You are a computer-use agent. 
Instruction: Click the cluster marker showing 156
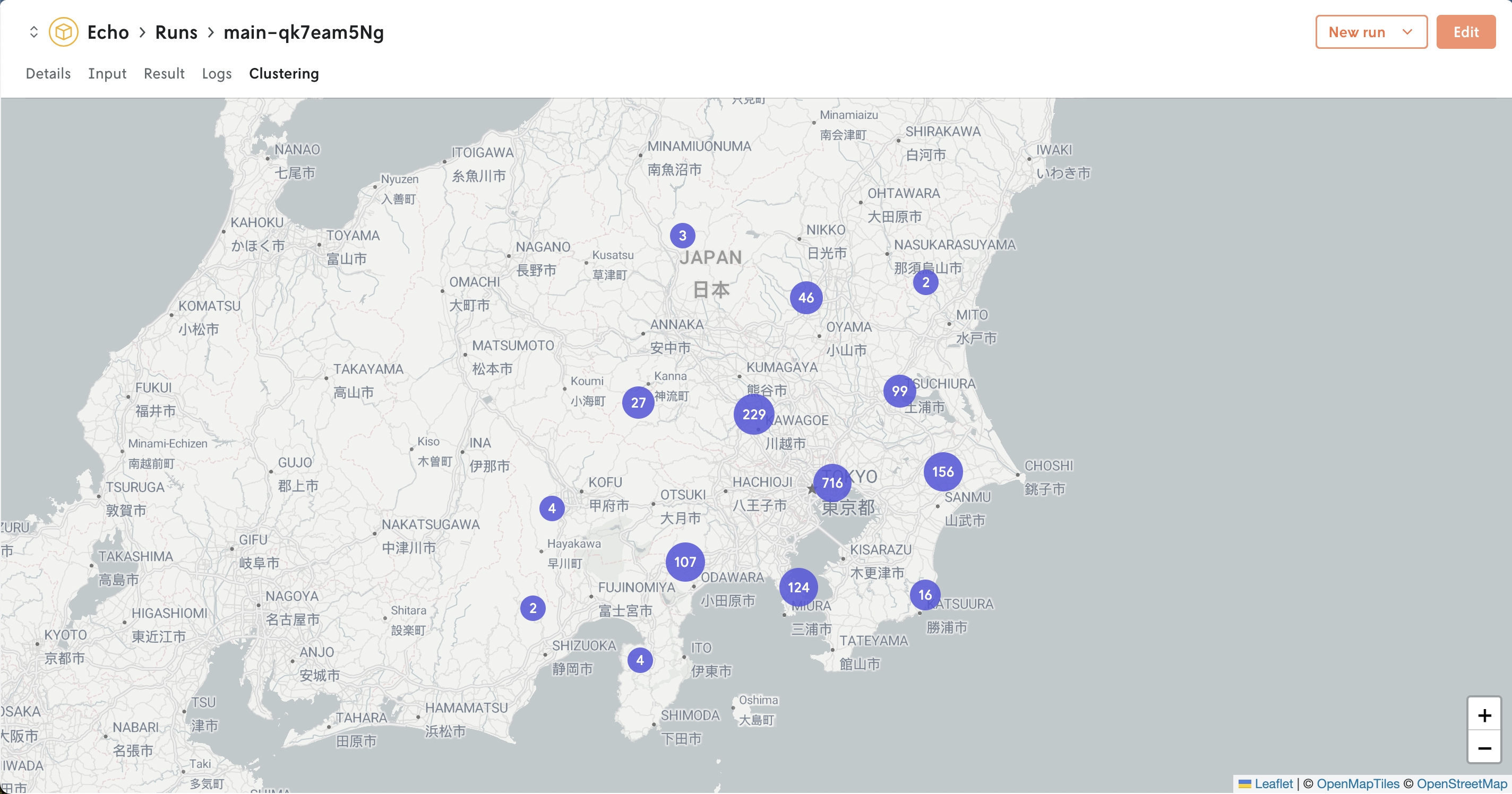click(x=942, y=471)
